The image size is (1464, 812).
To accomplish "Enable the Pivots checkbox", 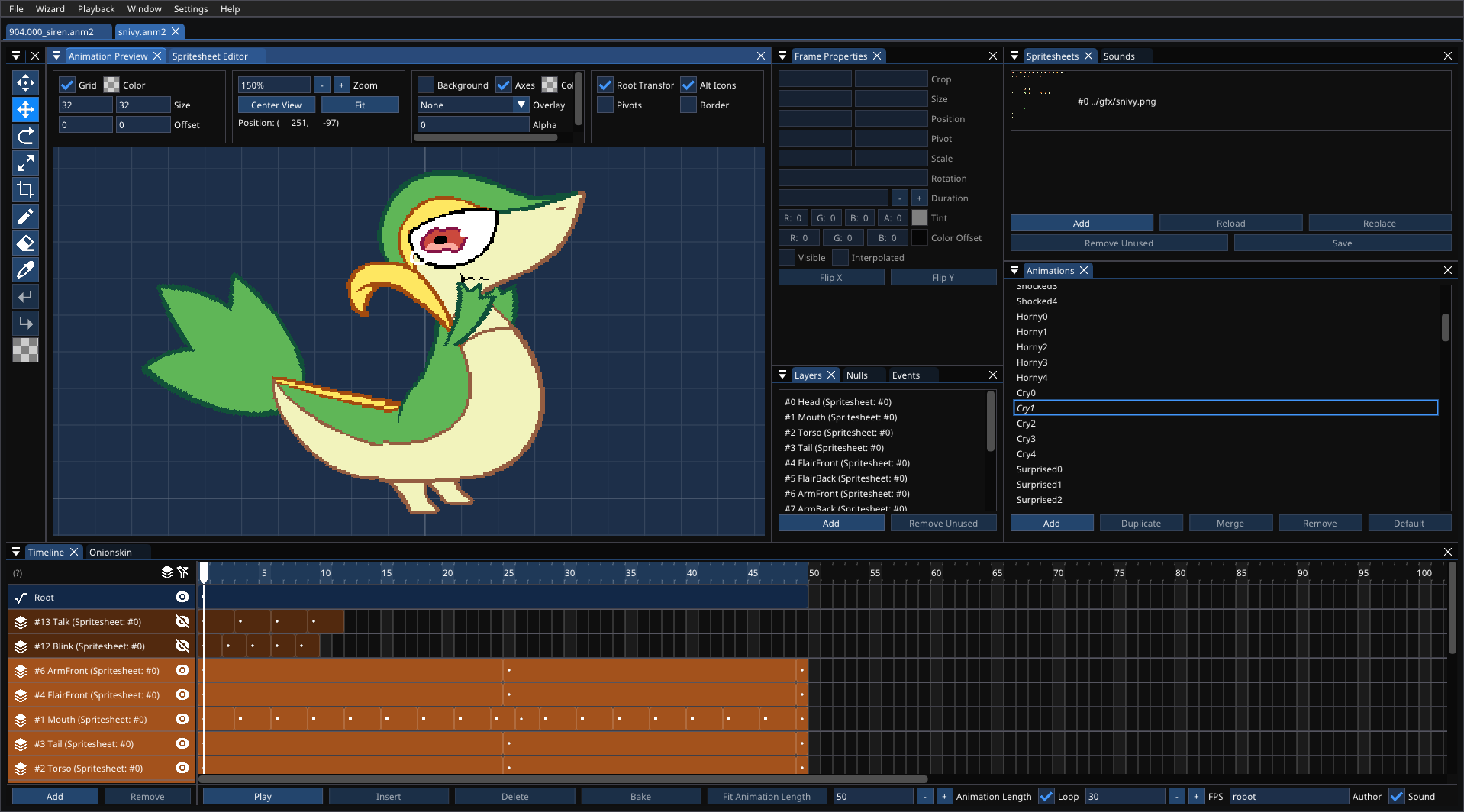I will point(605,105).
